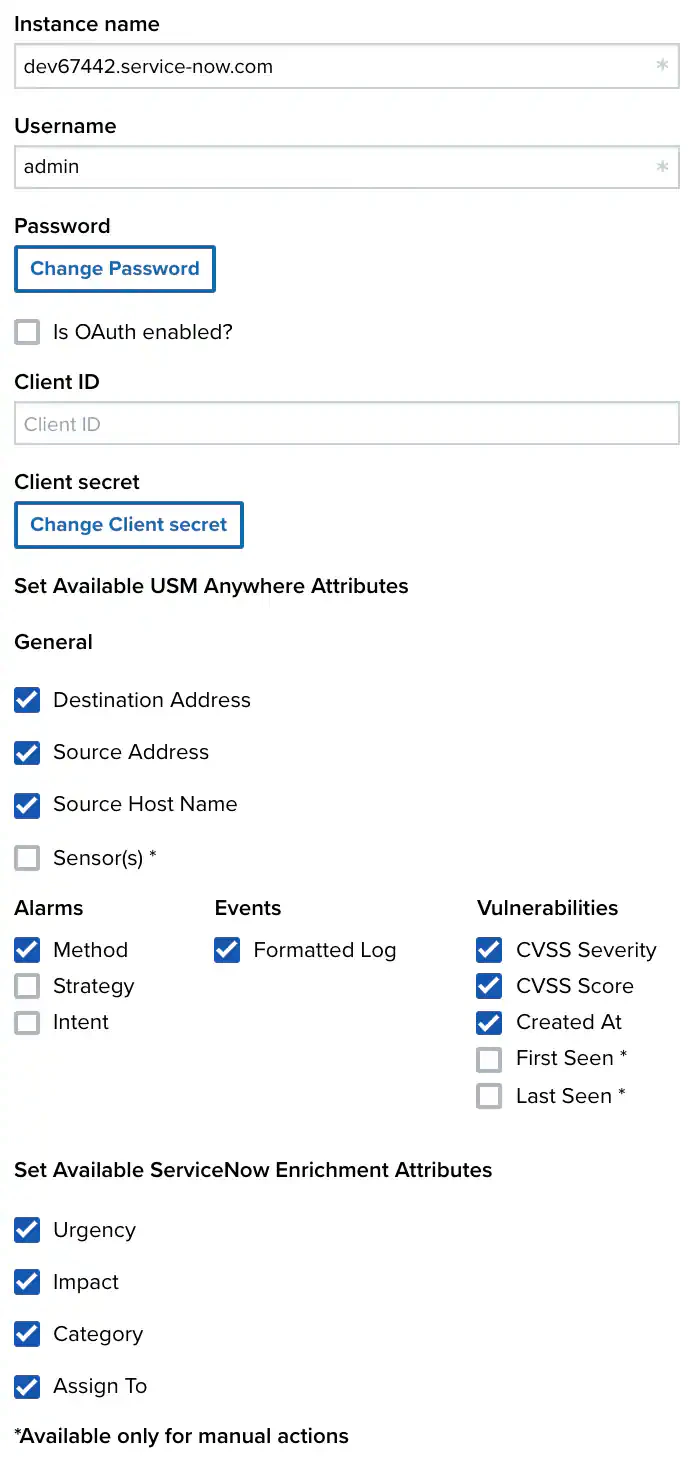Click the Client secret label
The image size is (698, 1463).
pyautogui.click(x=77, y=482)
